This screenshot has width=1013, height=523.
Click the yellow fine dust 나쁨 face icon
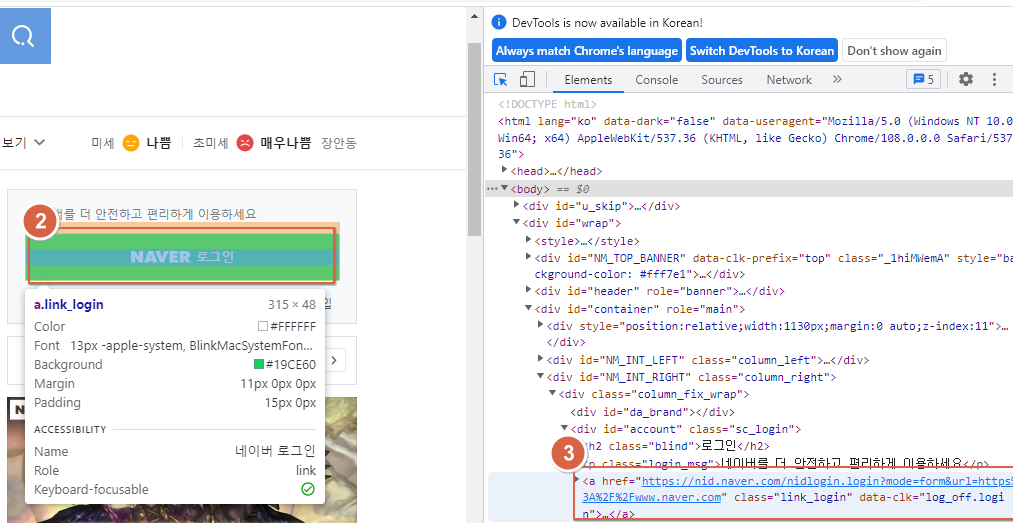coord(131,143)
